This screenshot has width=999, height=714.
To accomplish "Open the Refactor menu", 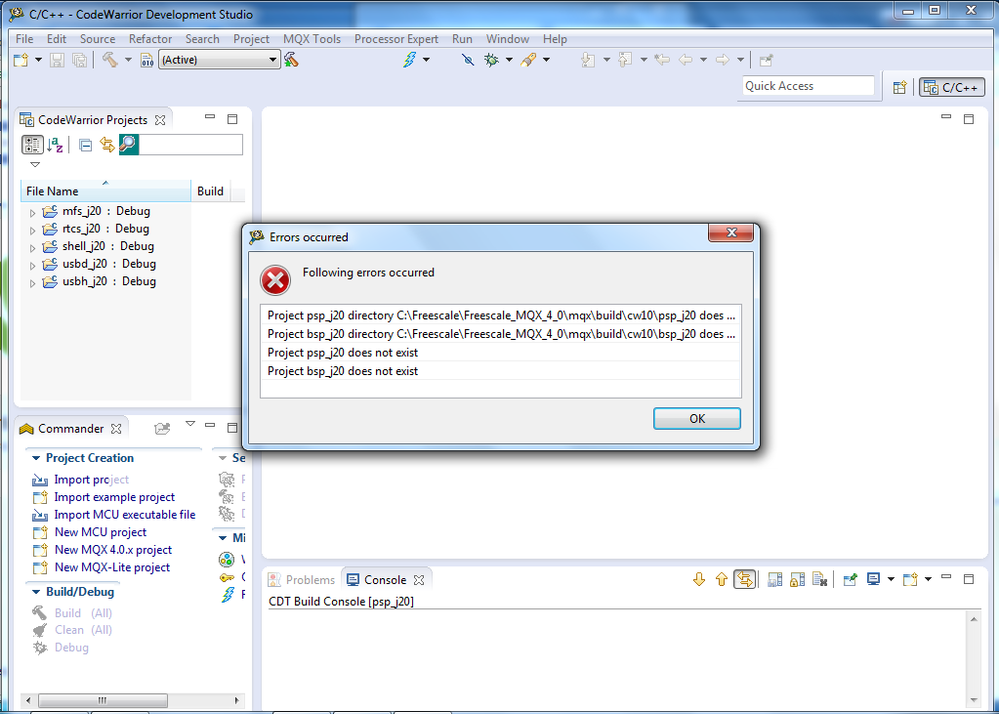I will (150, 39).
